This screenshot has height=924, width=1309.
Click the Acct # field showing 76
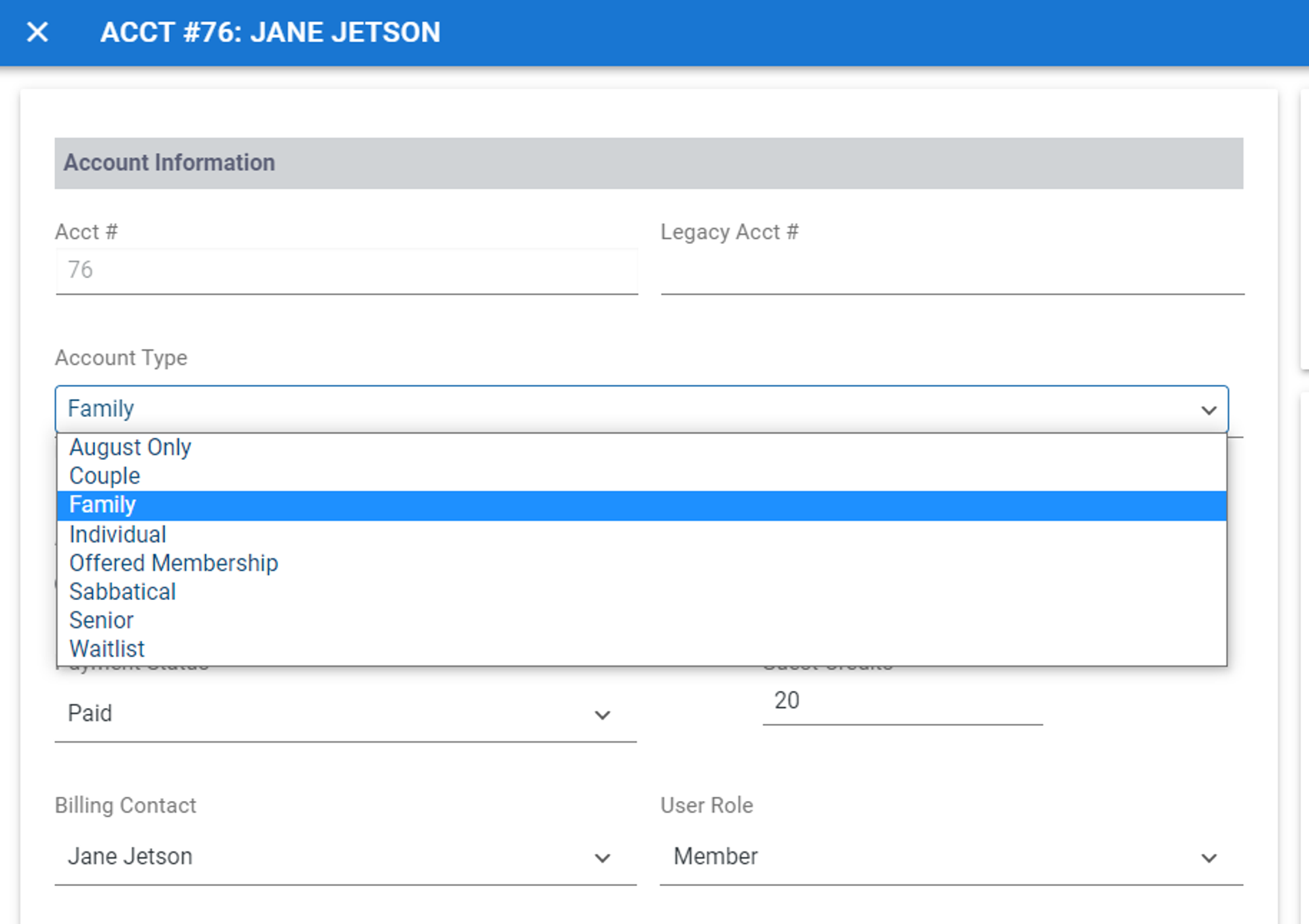pyautogui.click(x=346, y=271)
